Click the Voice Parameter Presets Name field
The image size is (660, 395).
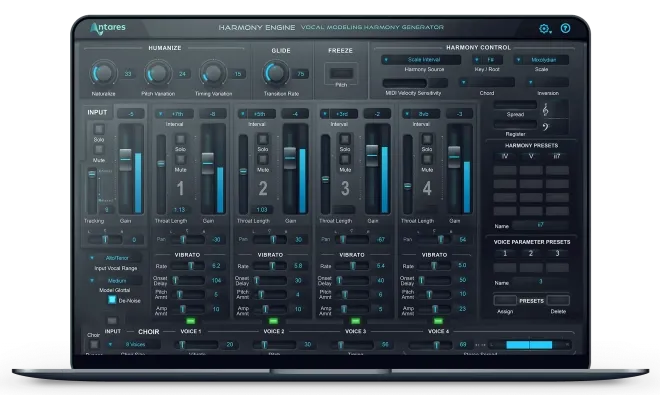[540, 282]
